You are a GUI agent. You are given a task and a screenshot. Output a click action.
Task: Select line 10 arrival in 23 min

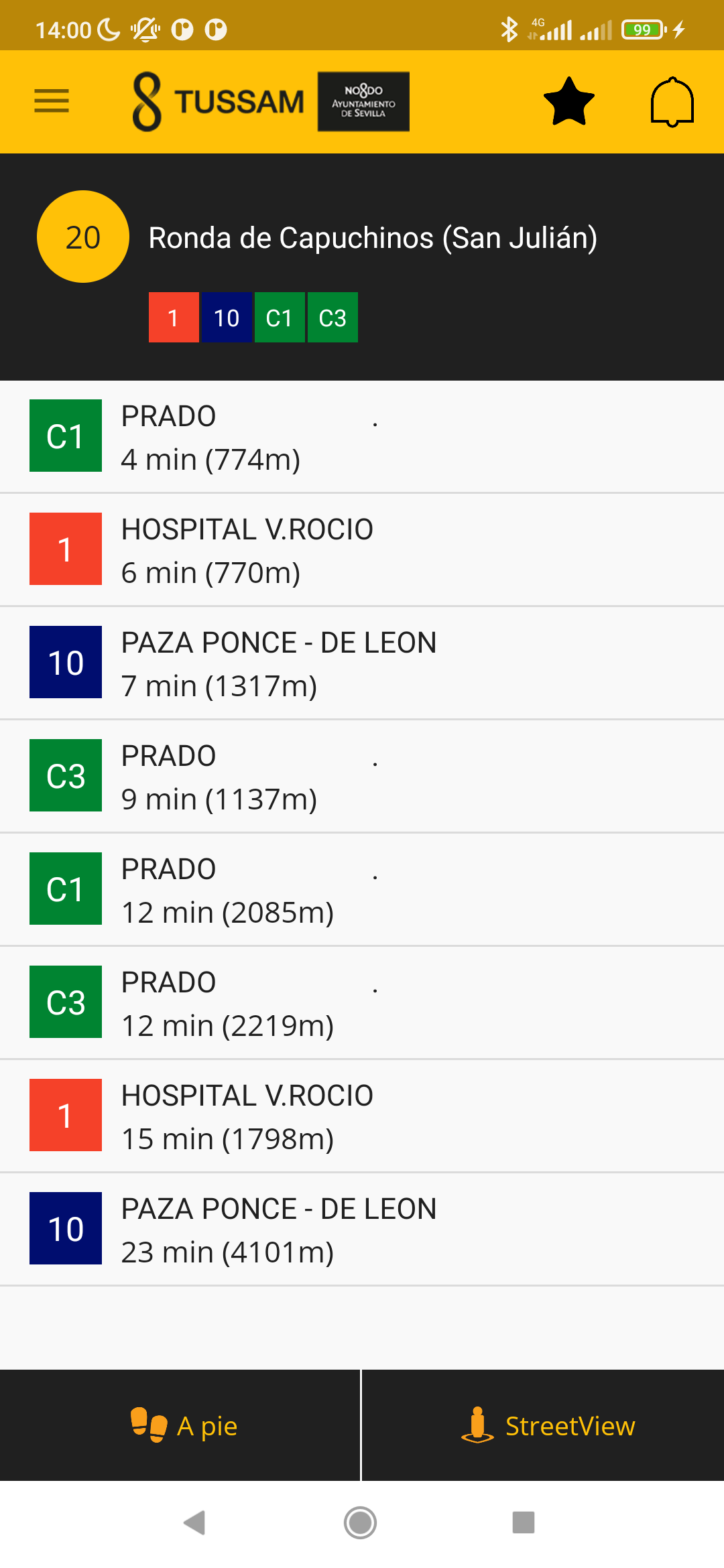(x=362, y=1230)
